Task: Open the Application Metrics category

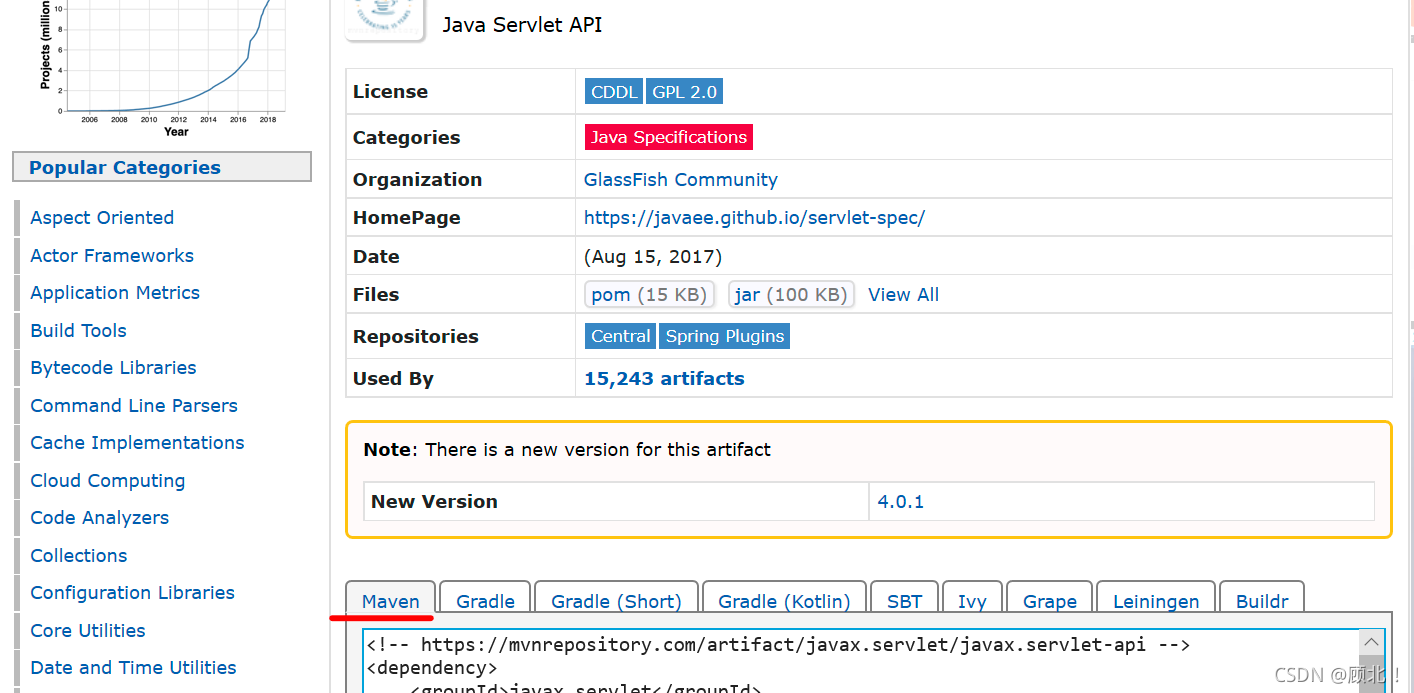Action: [x=115, y=293]
